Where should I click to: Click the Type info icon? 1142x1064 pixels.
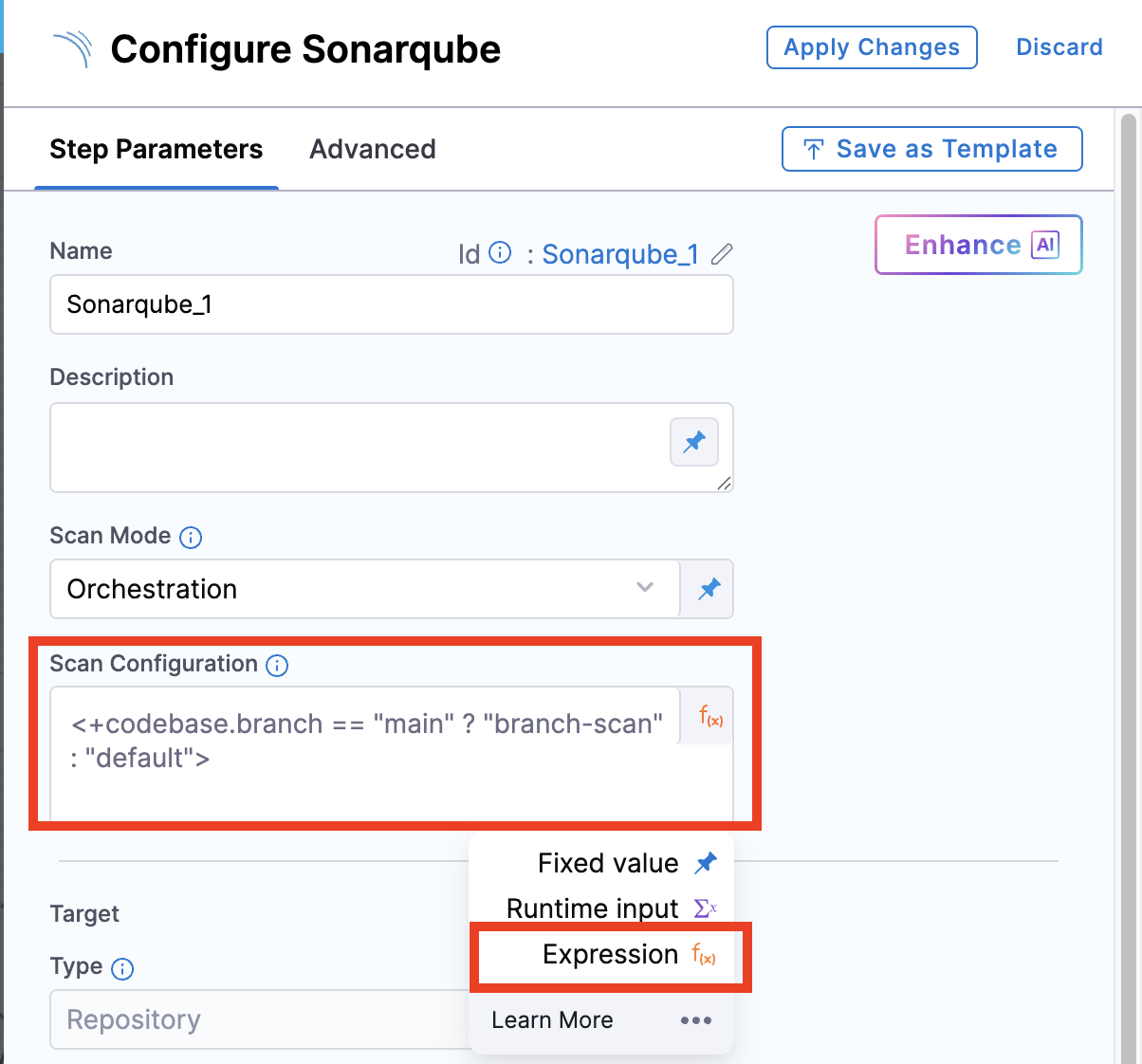coord(122,968)
